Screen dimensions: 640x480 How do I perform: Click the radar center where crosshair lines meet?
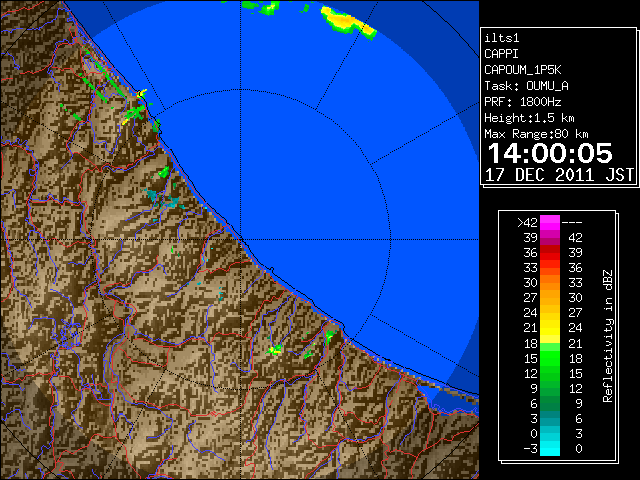241,240
